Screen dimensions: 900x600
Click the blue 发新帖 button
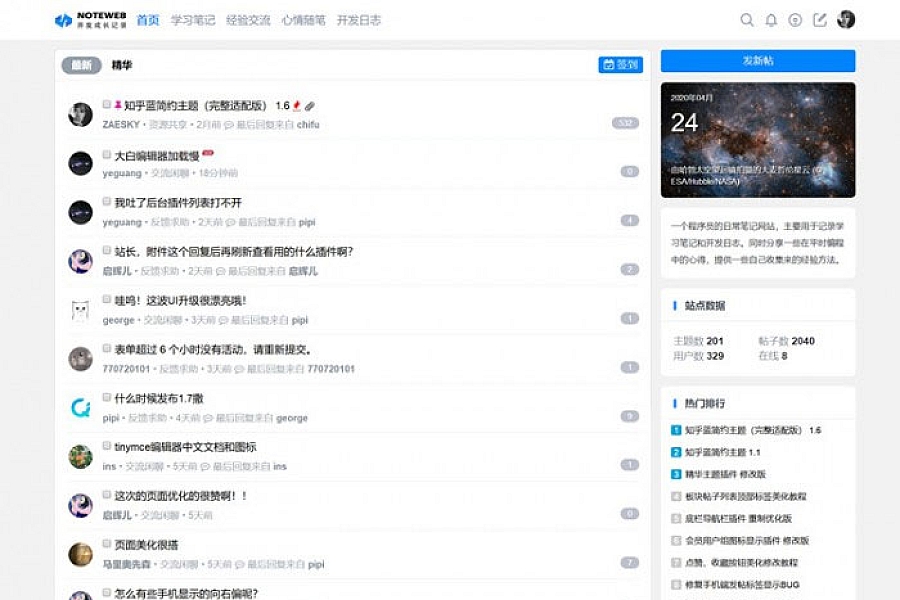click(x=758, y=61)
